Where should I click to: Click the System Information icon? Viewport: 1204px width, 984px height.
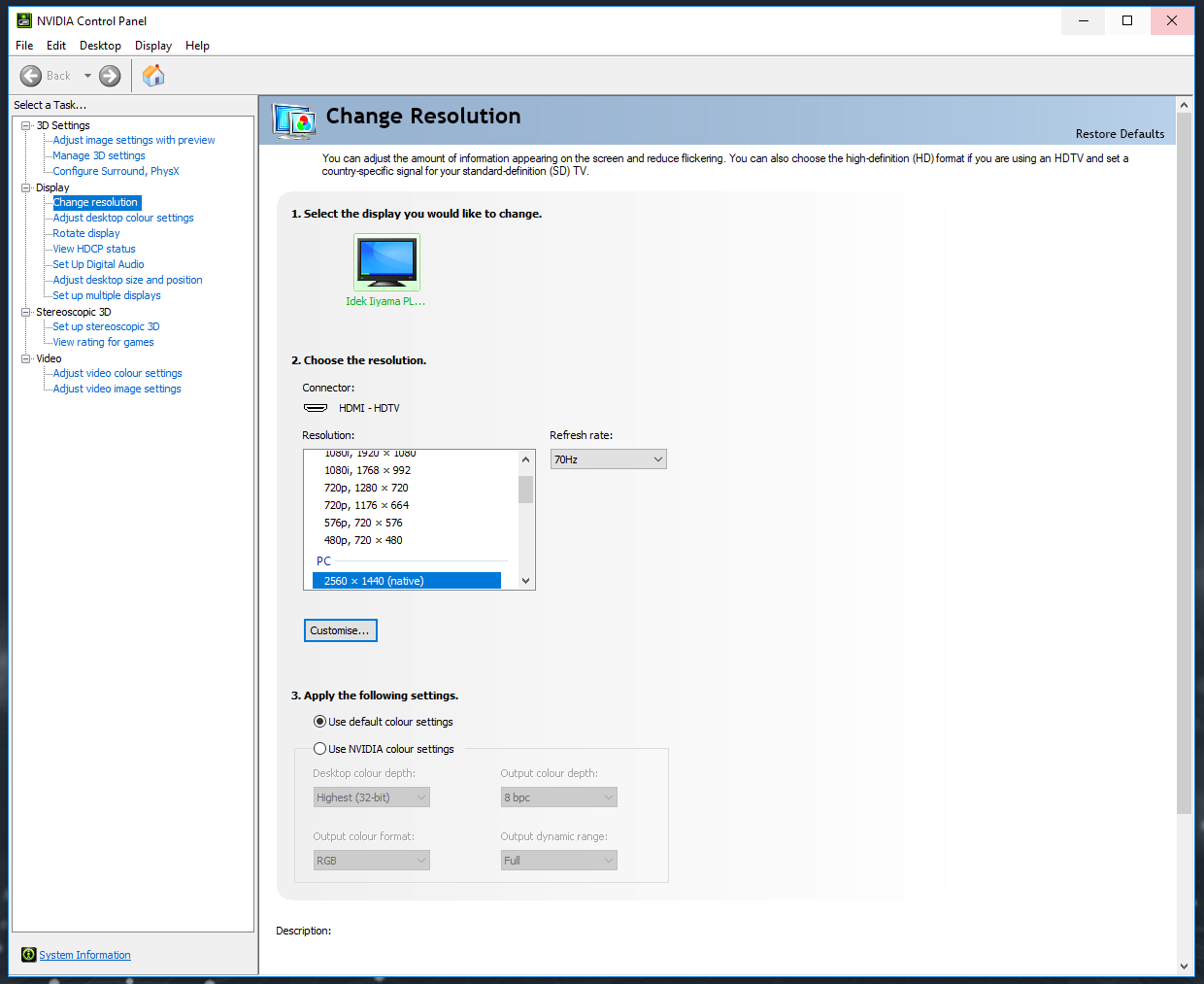(x=28, y=955)
